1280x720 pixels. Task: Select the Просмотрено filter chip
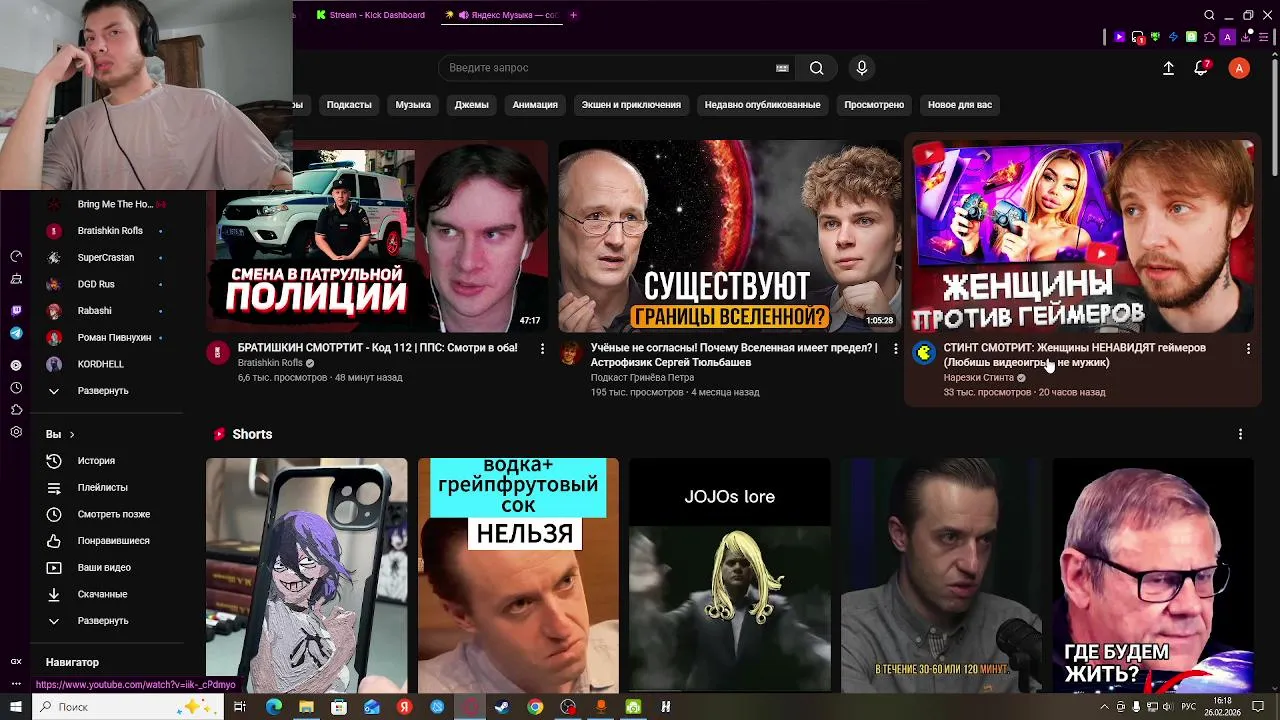click(x=874, y=105)
